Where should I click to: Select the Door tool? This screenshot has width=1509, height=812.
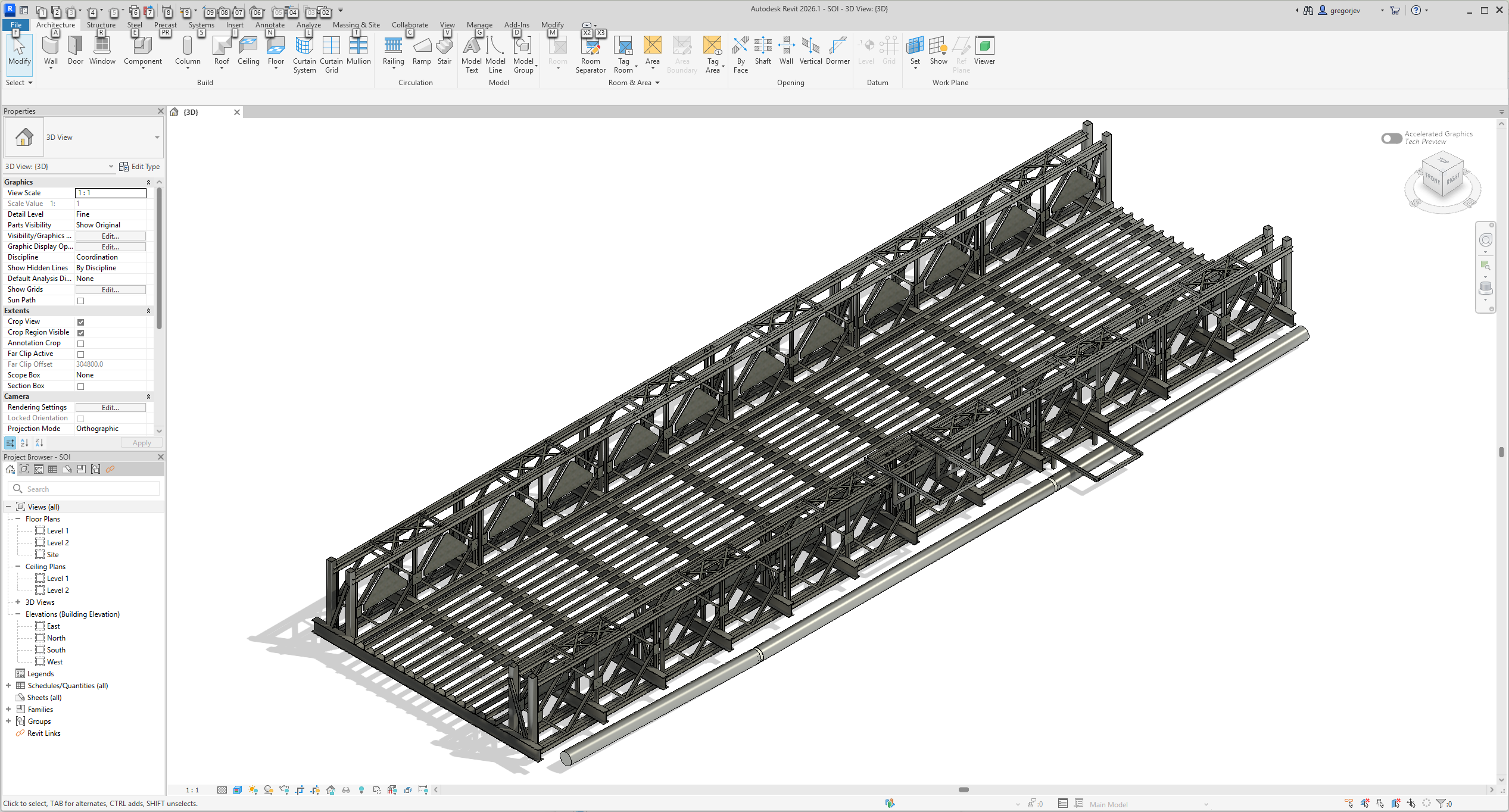(76, 51)
